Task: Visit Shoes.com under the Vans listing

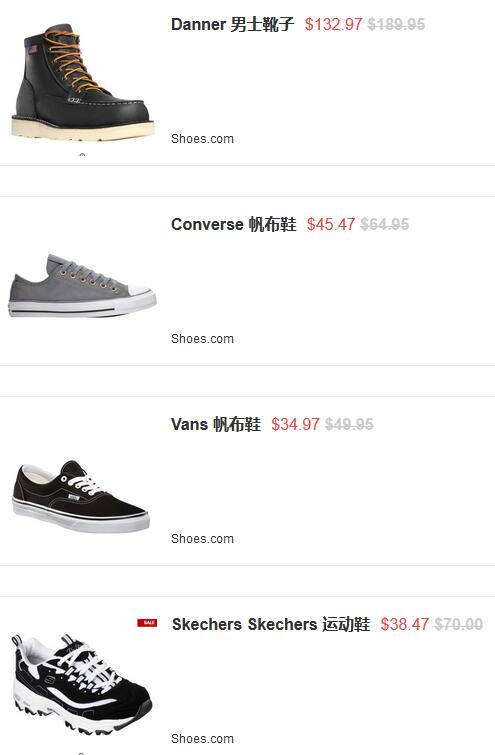Action: coord(202,538)
